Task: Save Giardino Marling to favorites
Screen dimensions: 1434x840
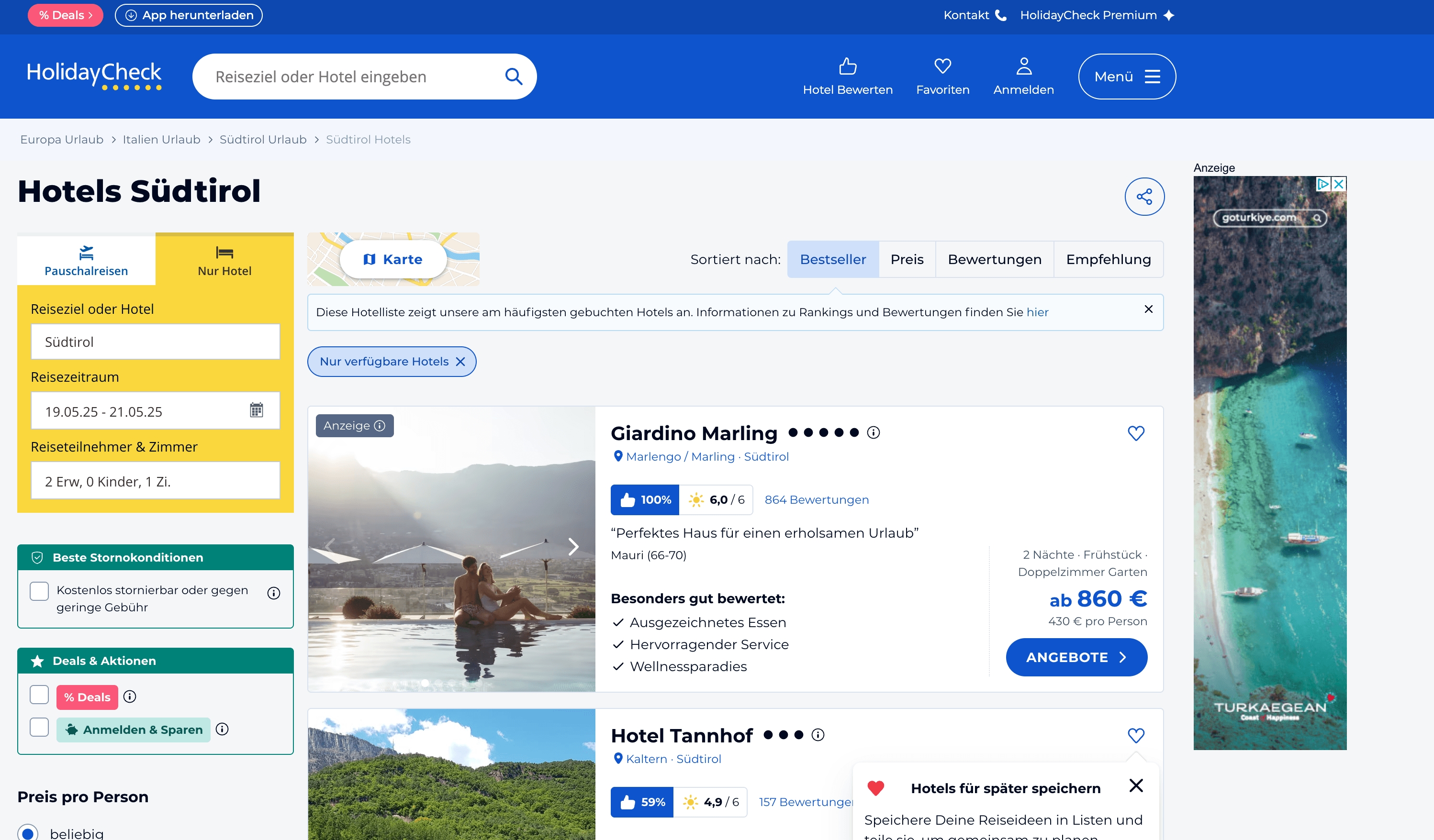Action: (1135, 433)
